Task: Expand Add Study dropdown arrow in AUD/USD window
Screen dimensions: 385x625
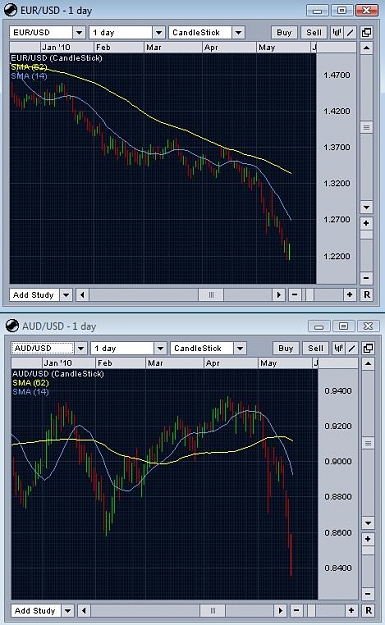Action: [68, 611]
